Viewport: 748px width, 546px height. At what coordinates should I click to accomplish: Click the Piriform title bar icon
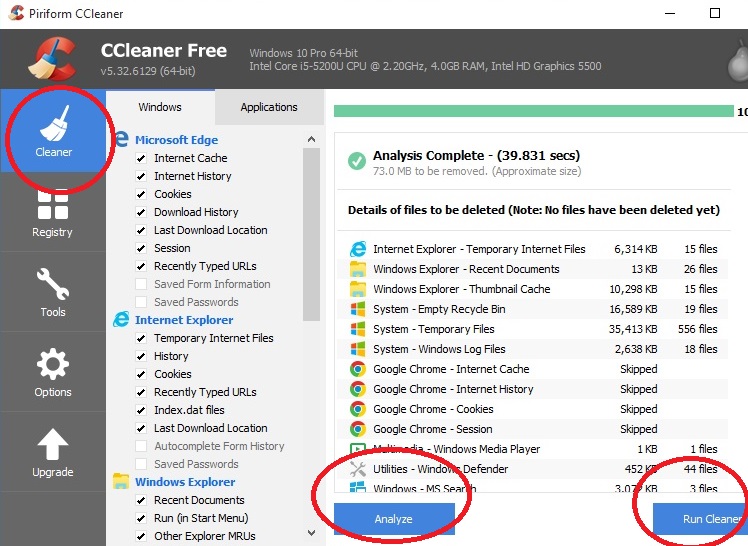click(x=16, y=13)
